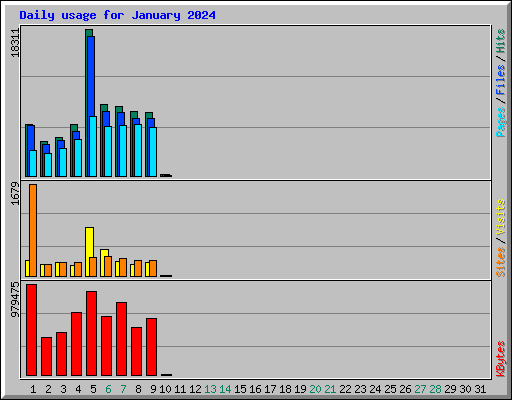
Task: Click day 25 on the x-axis
Action: point(390,389)
